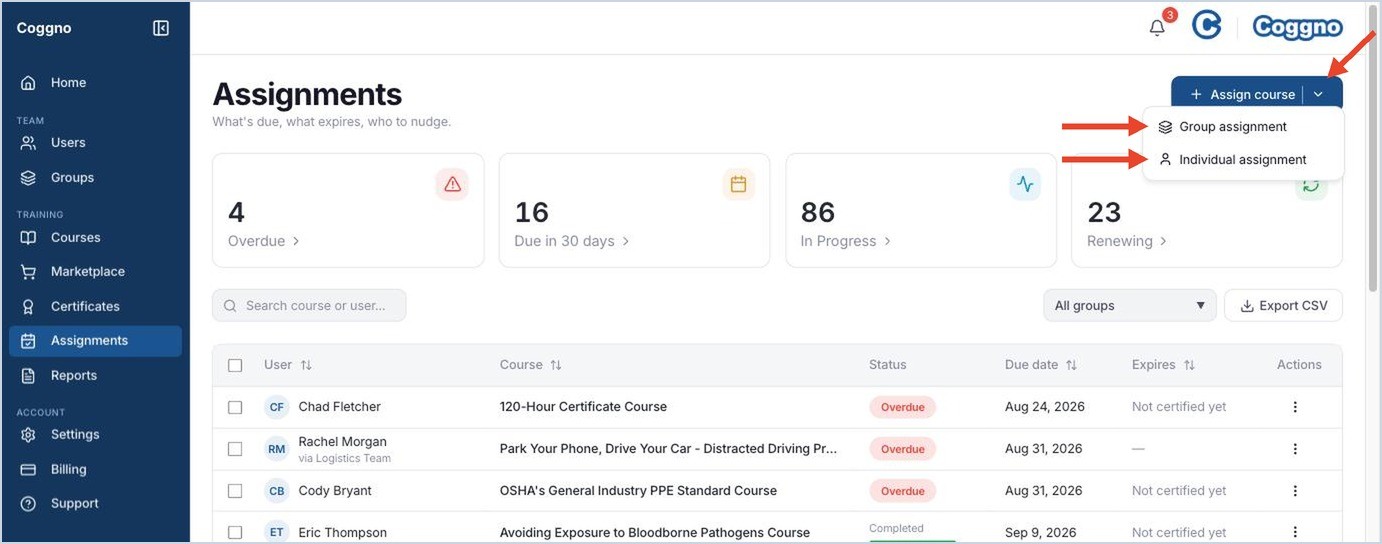
Task: Check the box for Eric Thompson row
Action: click(x=235, y=532)
